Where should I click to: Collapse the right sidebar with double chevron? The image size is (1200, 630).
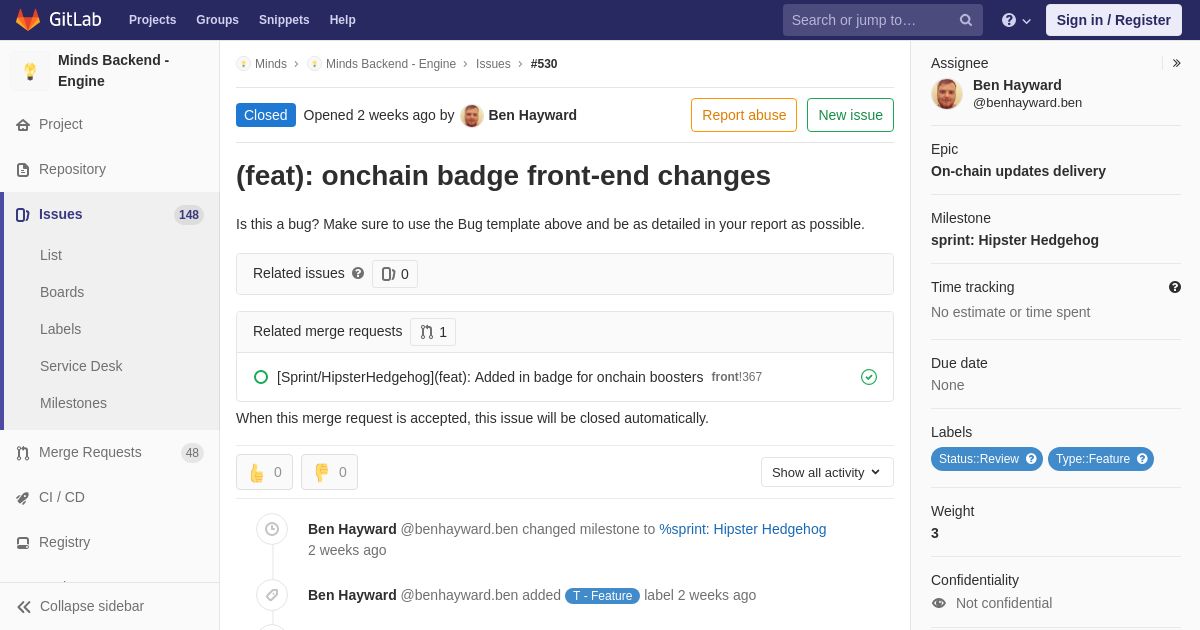pyautogui.click(x=1176, y=63)
